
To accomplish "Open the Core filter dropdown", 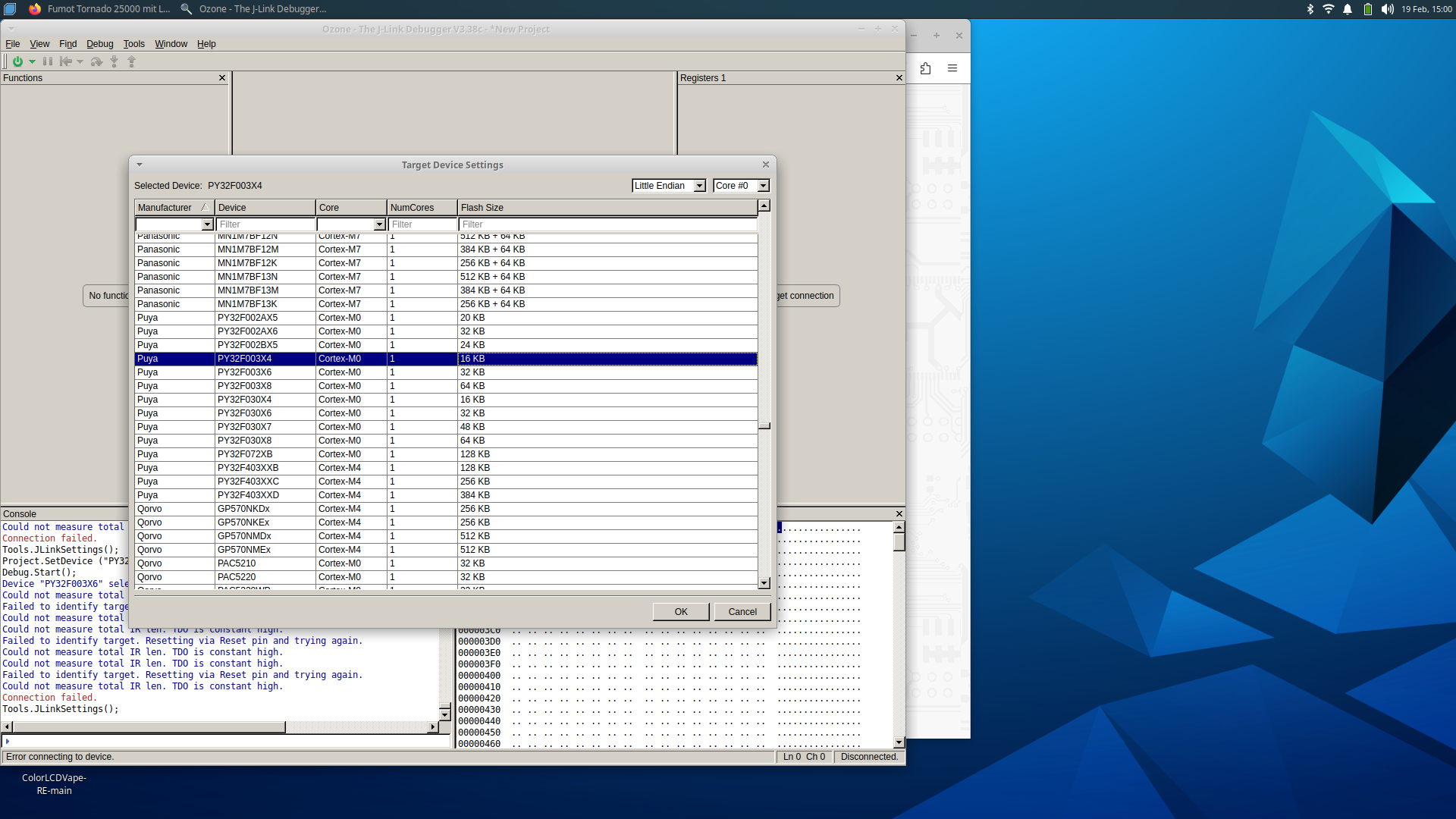I will point(379,224).
